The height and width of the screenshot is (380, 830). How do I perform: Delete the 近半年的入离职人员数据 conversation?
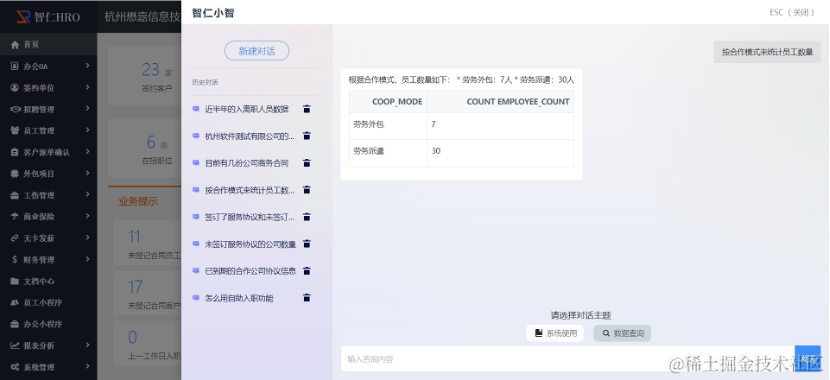306,109
